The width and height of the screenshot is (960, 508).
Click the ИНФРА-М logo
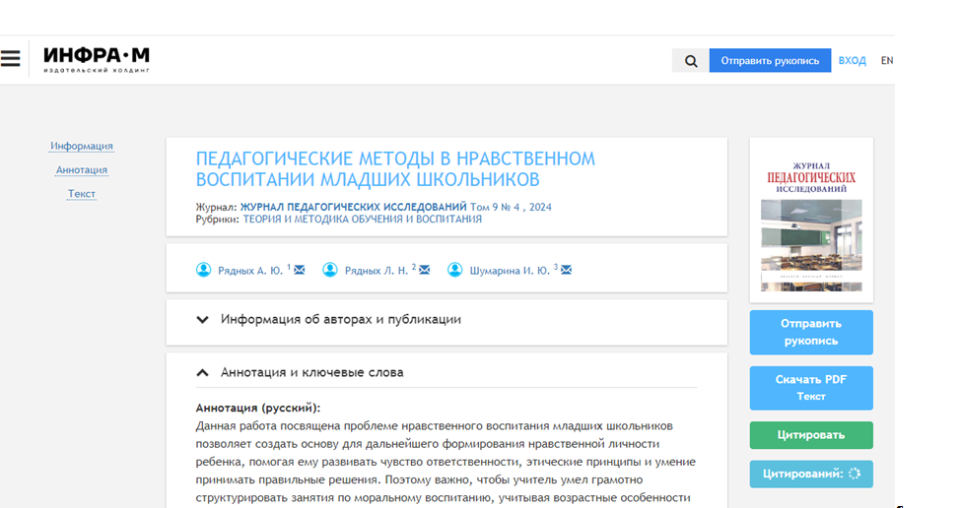pyautogui.click(x=96, y=59)
